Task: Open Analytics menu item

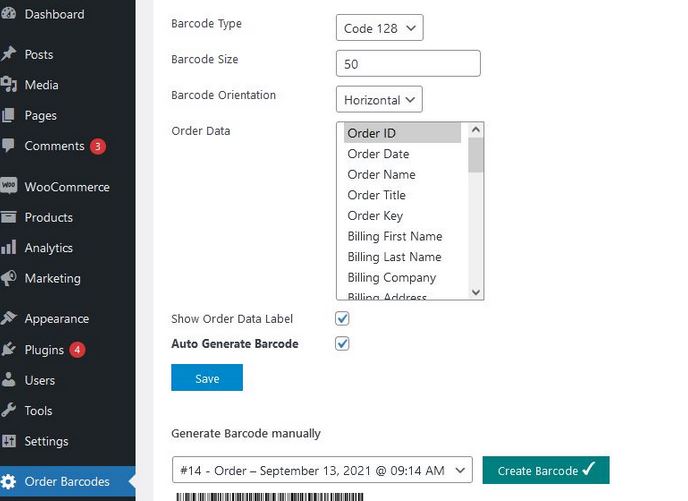Action: coord(68,248)
